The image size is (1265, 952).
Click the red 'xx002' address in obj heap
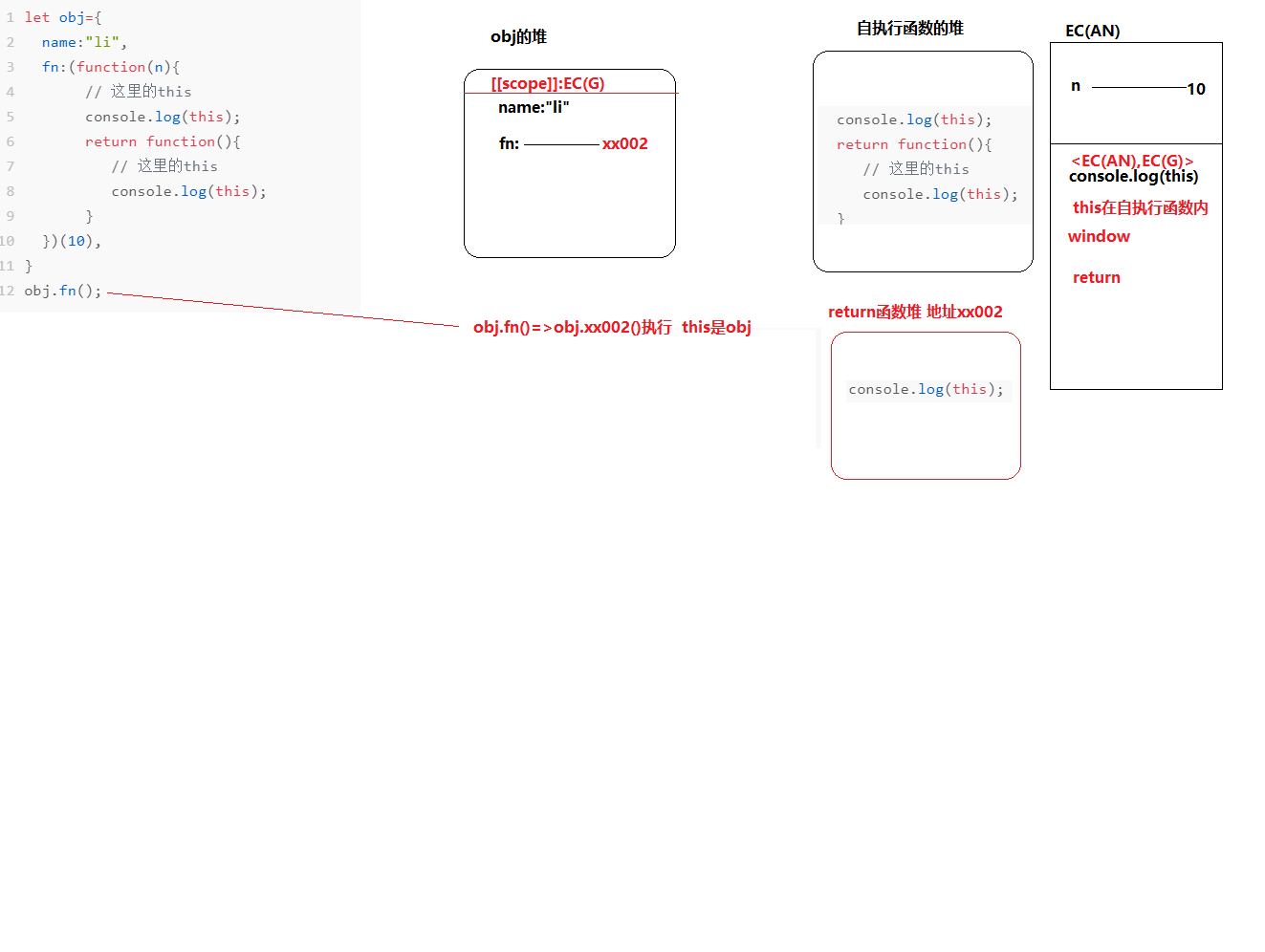625,143
